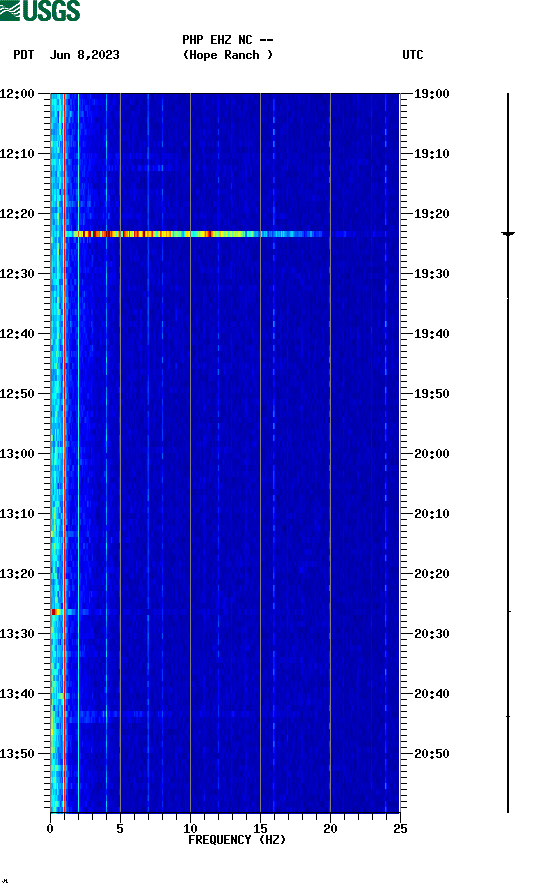Click the 12:50 PDT time label

click(x=18, y=394)
